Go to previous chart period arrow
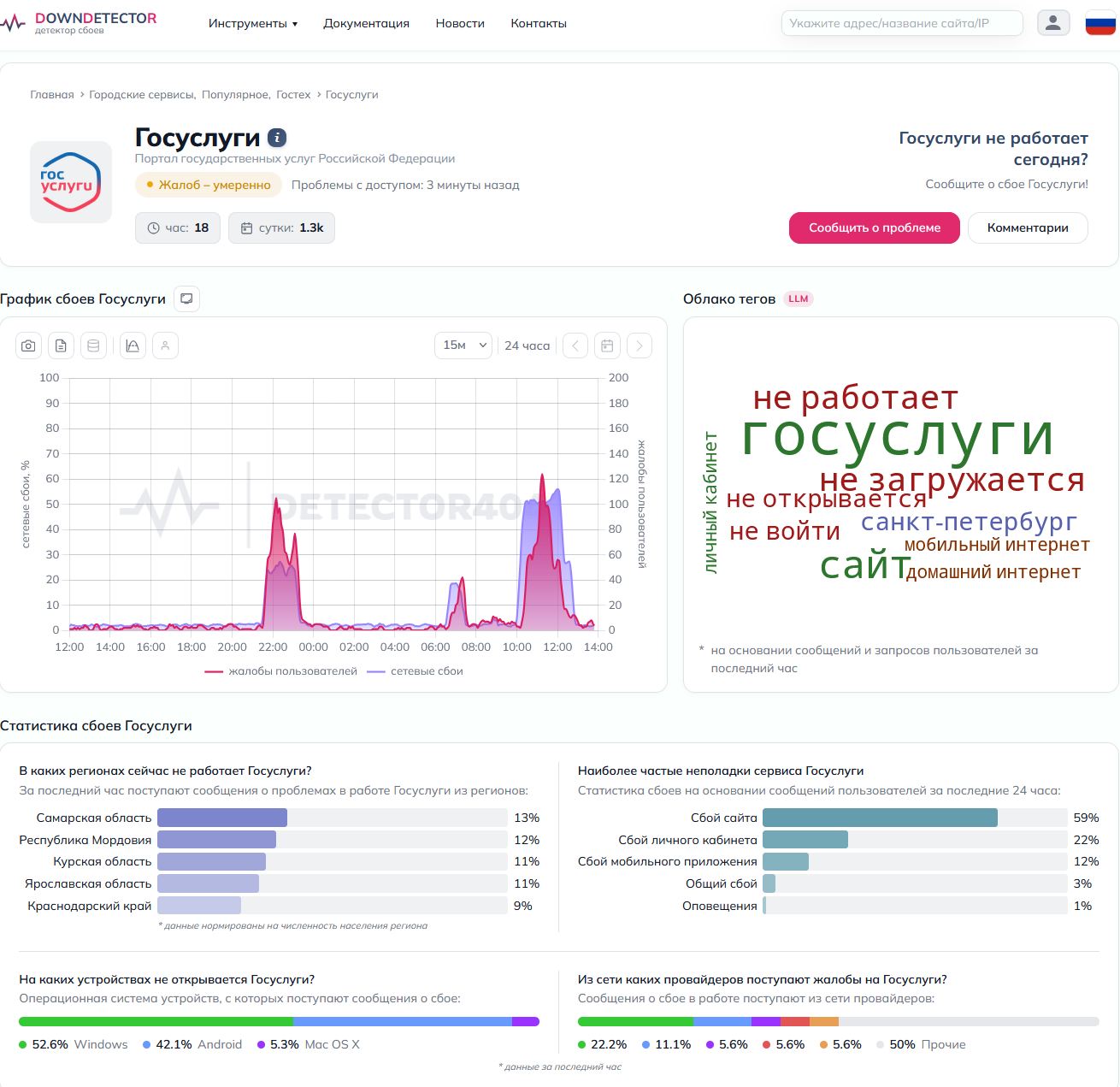Image resolution: width=1120 pixels, height=1087 pixels. pyautogui.click(x=575, y=346)
